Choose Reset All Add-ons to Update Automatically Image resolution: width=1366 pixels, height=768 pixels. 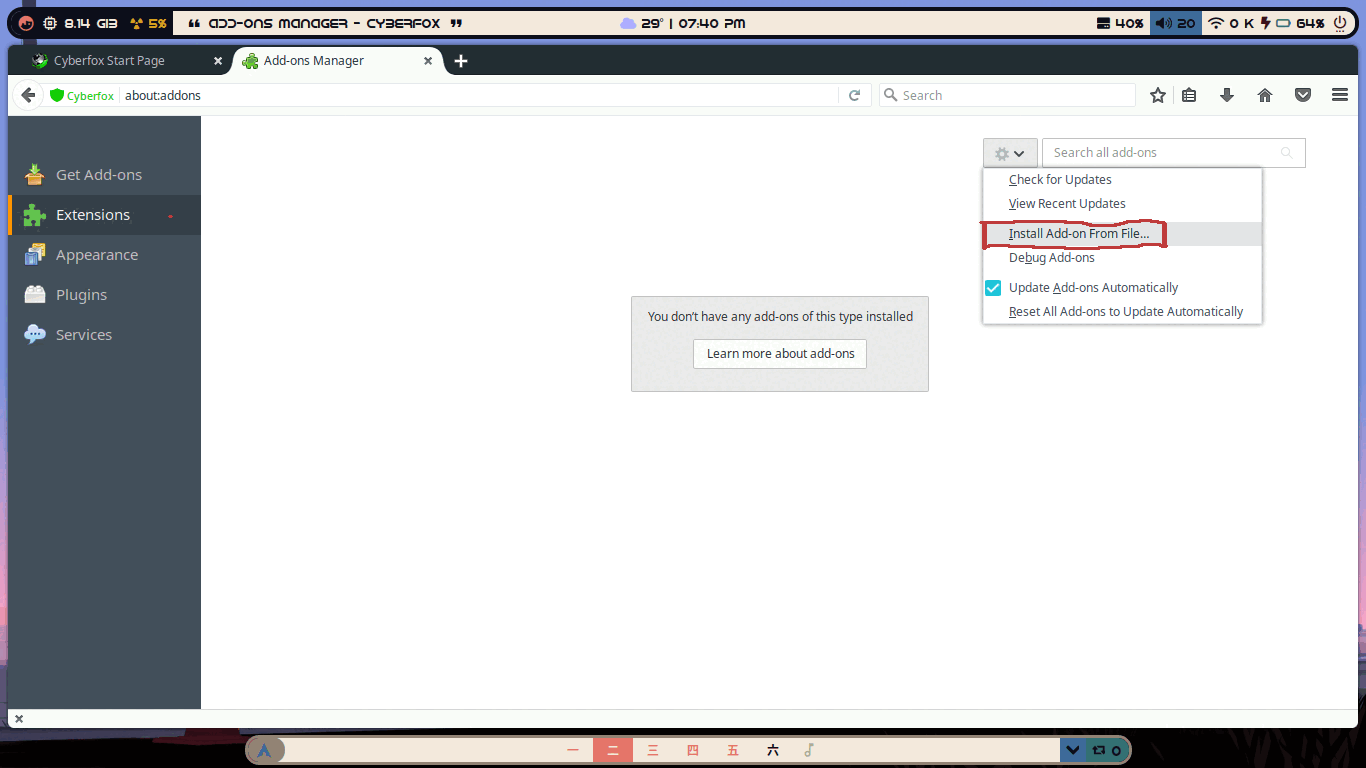(x=1122, y=312)
